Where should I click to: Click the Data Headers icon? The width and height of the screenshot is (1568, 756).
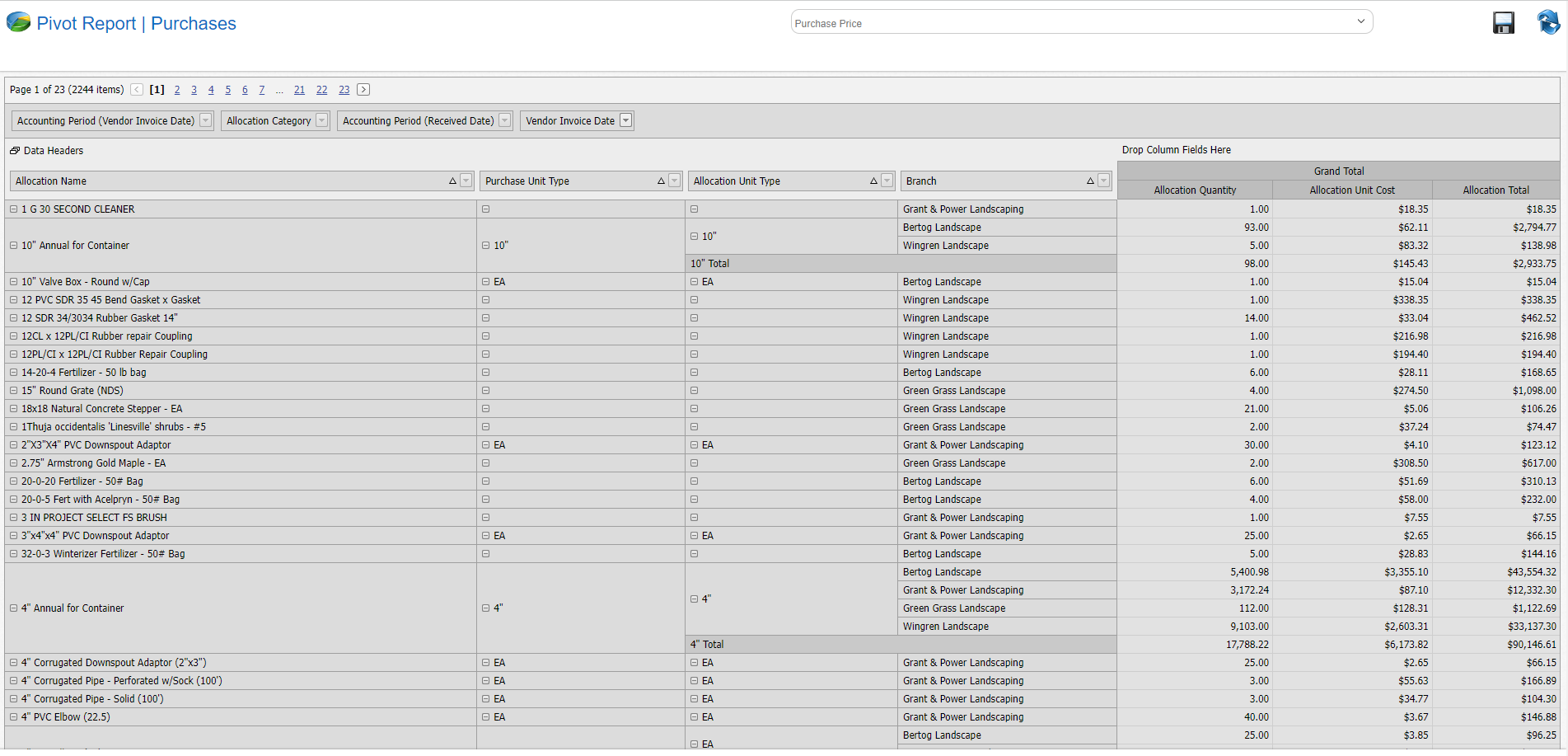click(x=15, y=151)
